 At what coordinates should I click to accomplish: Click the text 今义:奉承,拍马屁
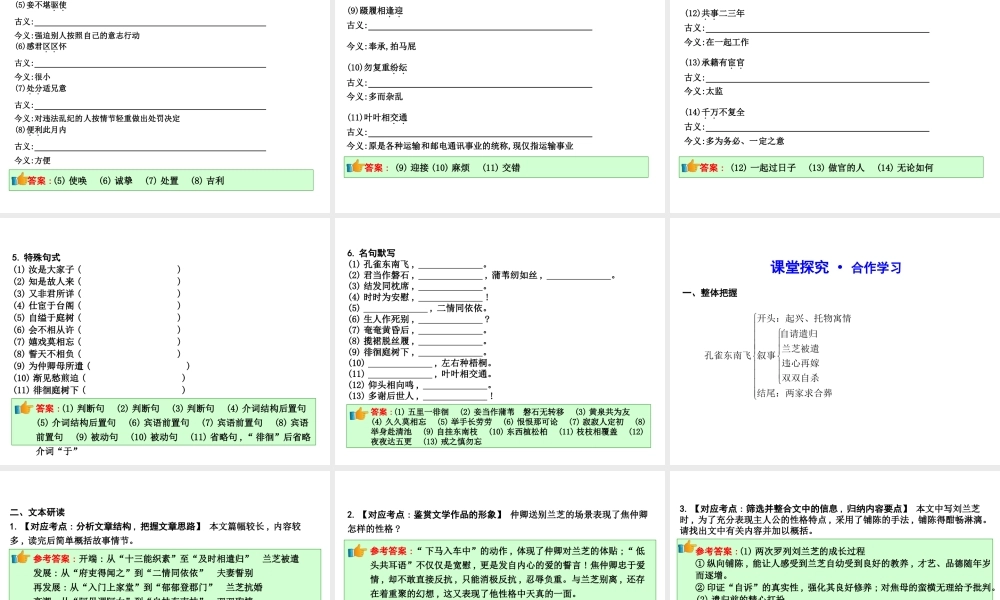click(381, 47)
